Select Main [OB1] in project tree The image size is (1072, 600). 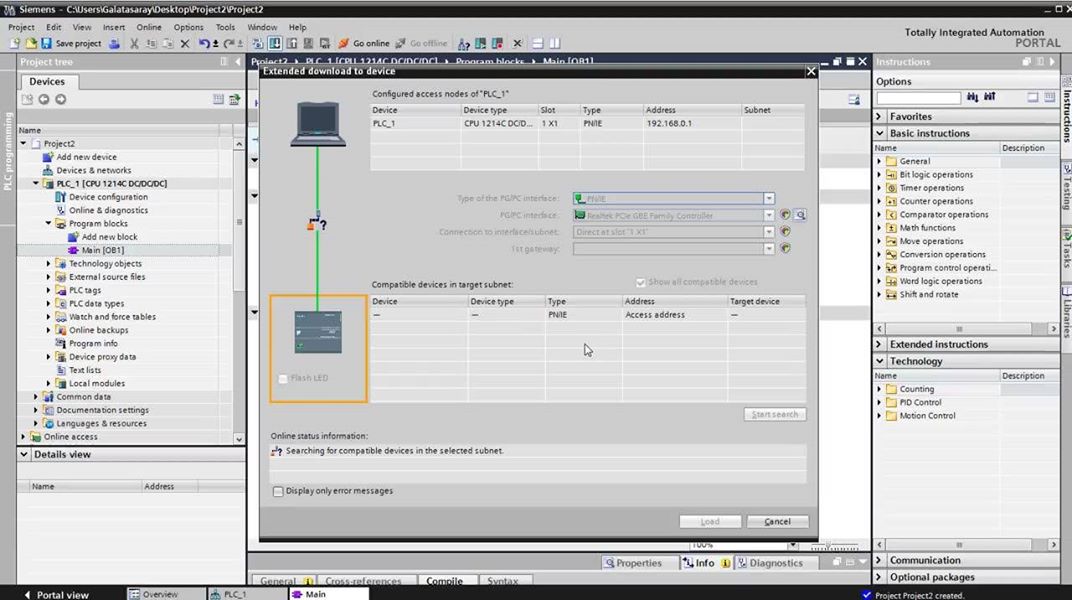[103, 251]
